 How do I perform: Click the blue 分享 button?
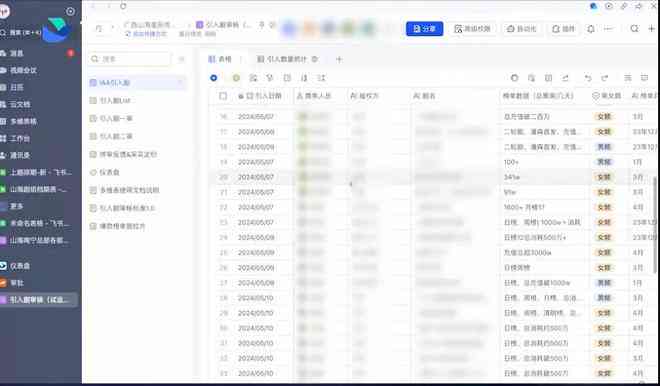[x=424, y=29]
